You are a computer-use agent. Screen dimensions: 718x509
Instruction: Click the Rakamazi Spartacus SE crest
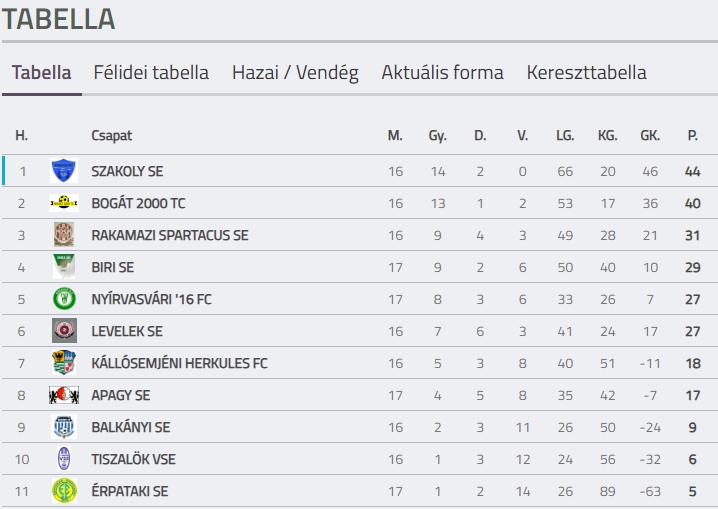click(x=64, y=235)
